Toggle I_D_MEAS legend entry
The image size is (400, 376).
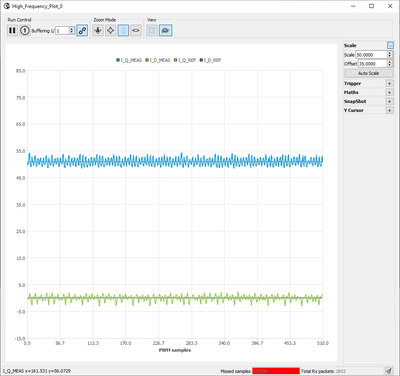(158, 60)
